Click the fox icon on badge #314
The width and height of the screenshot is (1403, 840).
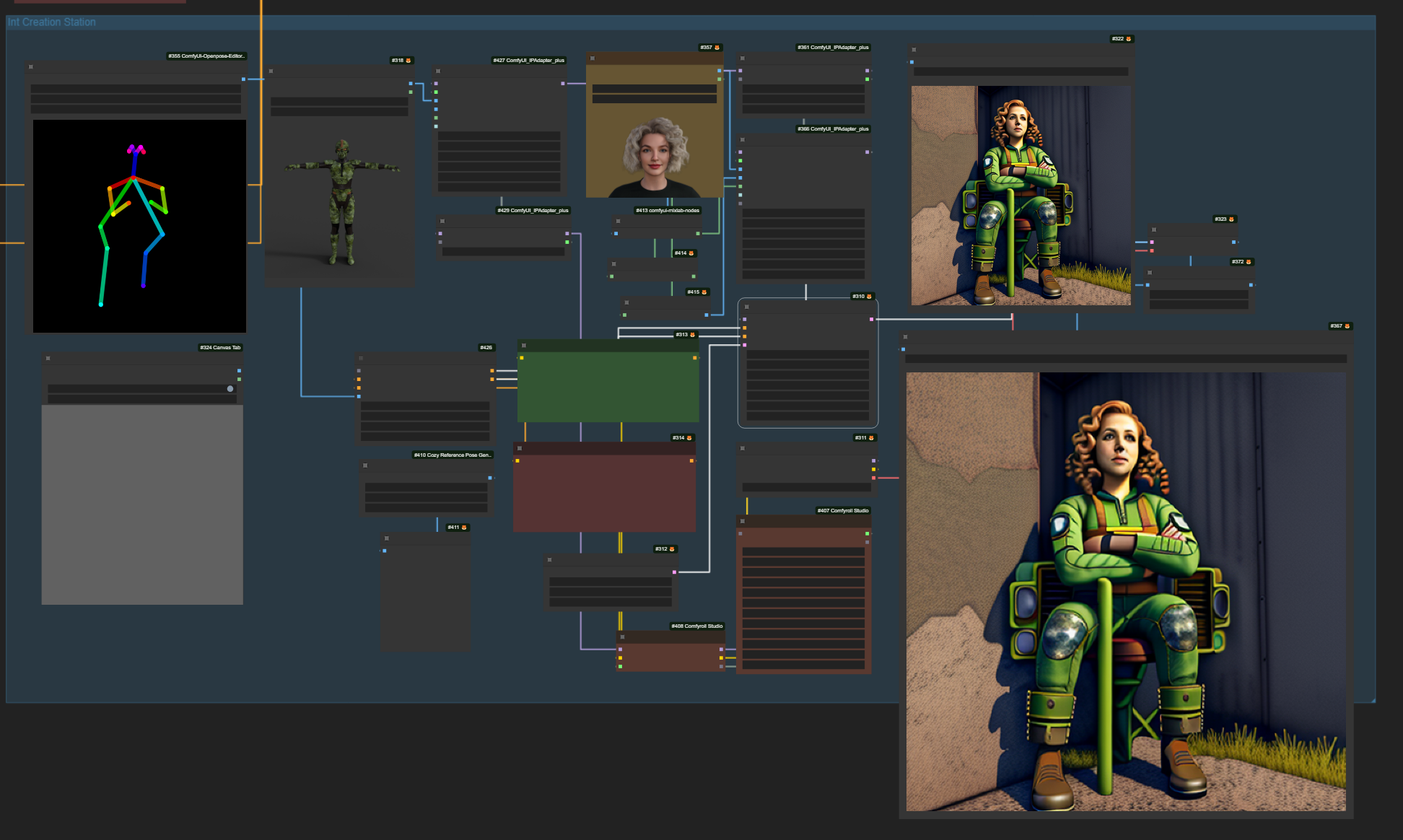[x=689, y=438]
